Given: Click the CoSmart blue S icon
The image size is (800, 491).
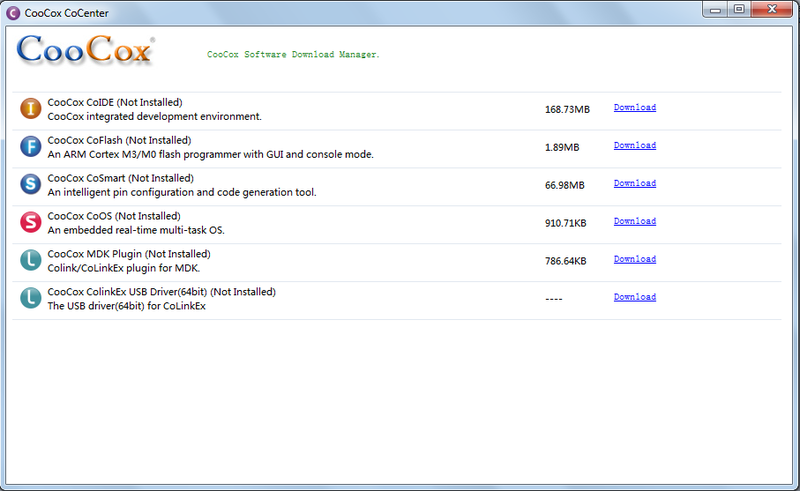Looking at the screenshot, I should pyautogui.click(x=31, y=185).
